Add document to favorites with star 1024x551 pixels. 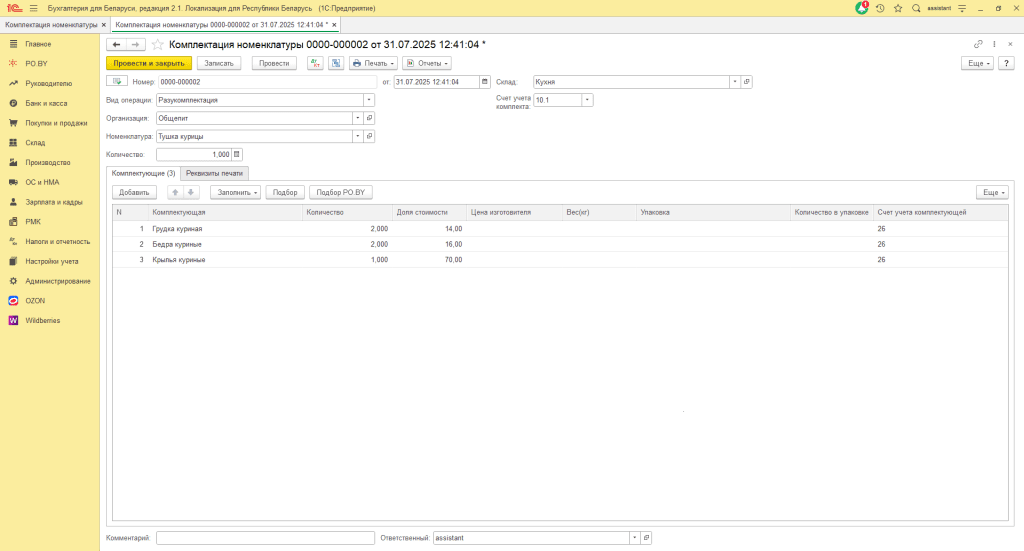click(157, 44)
